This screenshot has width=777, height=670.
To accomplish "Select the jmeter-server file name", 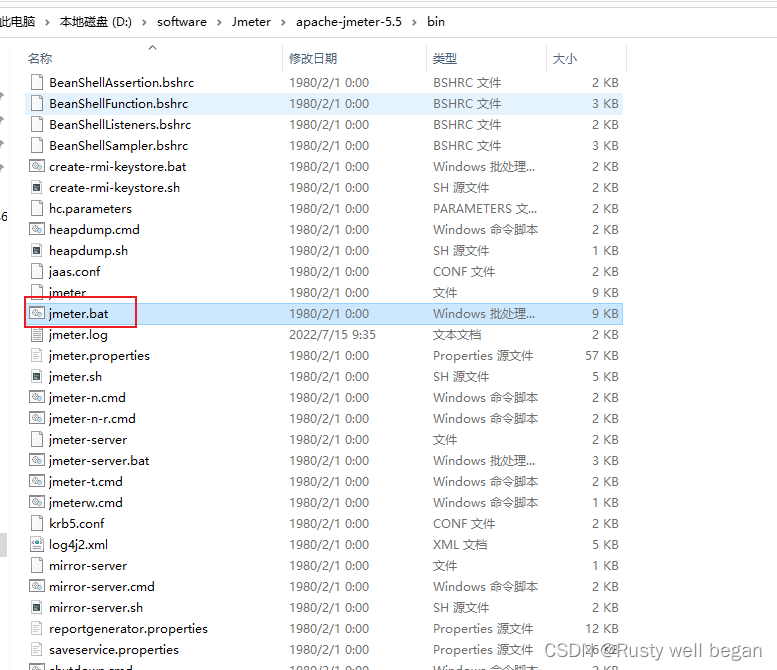I will pos(88,440).
